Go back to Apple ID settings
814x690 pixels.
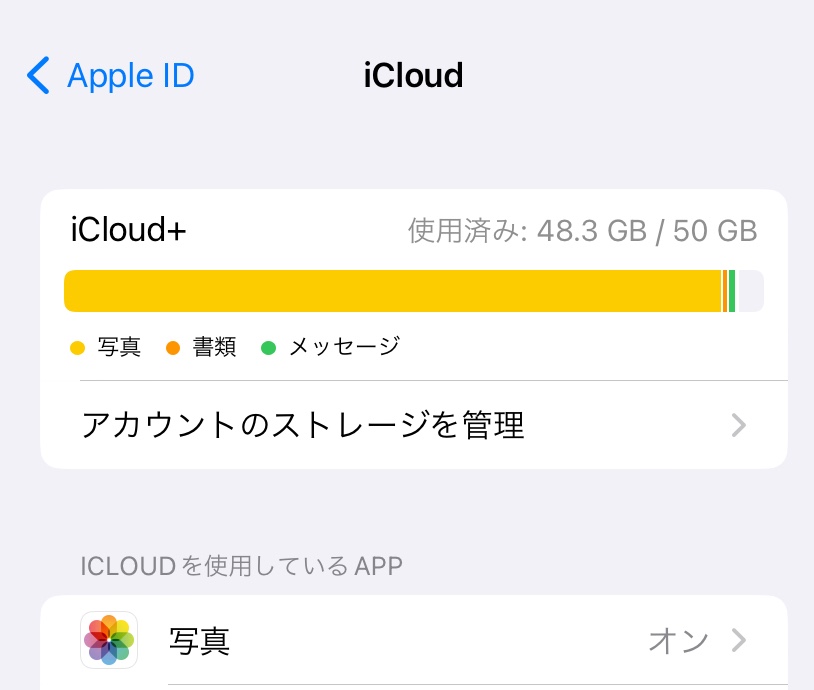point(130,76)
